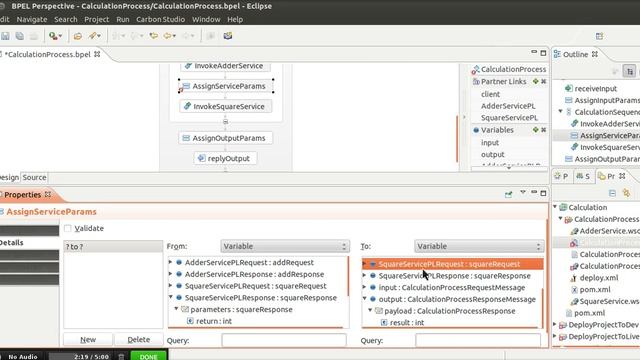
Task: Select 'input : CalculationProcessRequestMessage' in To tree
Action: (x=452, y=287)
